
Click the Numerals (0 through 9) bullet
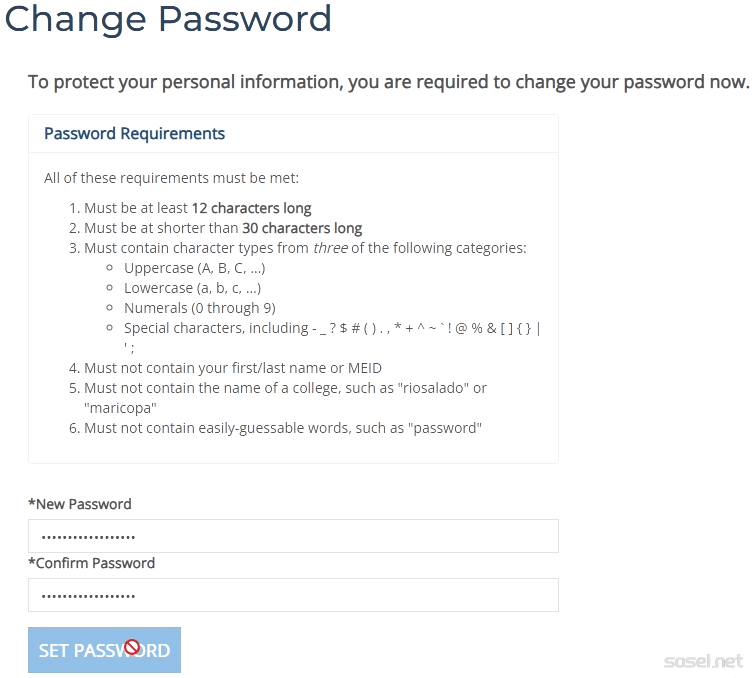point(199,308)
